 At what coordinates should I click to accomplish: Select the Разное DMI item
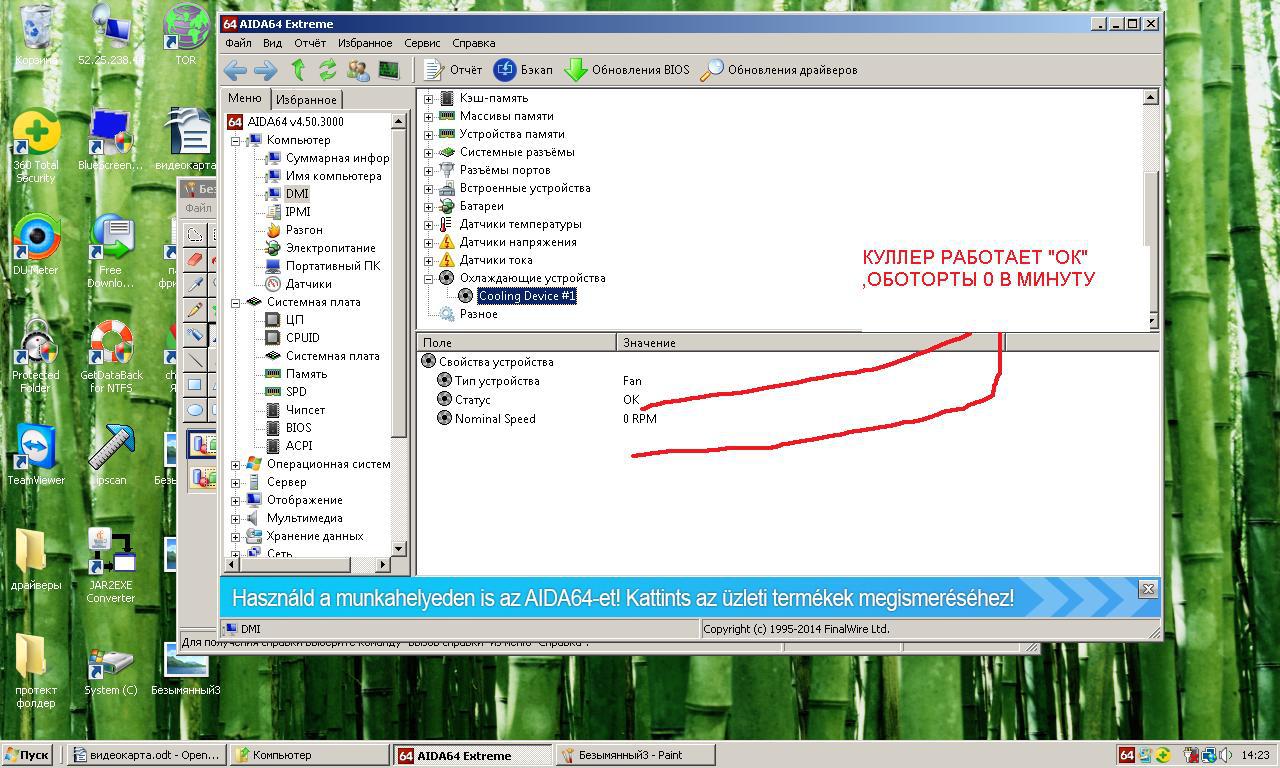[478, 314]
